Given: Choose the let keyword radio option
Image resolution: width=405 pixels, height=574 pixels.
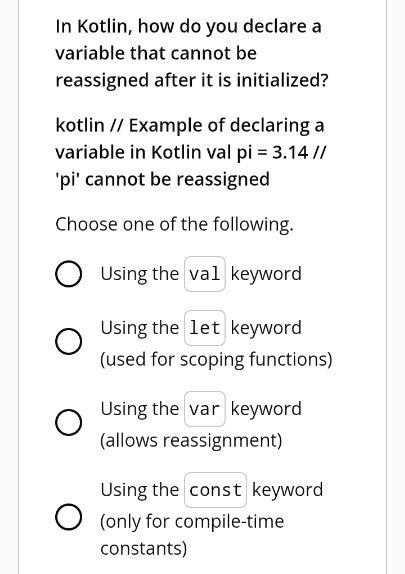Looking at the screenshot, I should pos(68,341).
